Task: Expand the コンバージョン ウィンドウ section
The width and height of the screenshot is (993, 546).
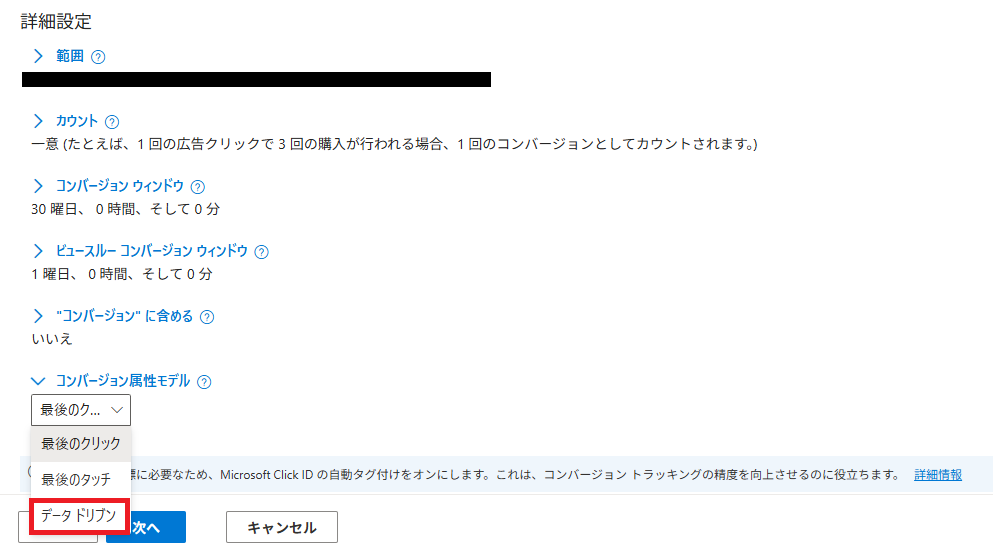Action: tap(38, 186)
